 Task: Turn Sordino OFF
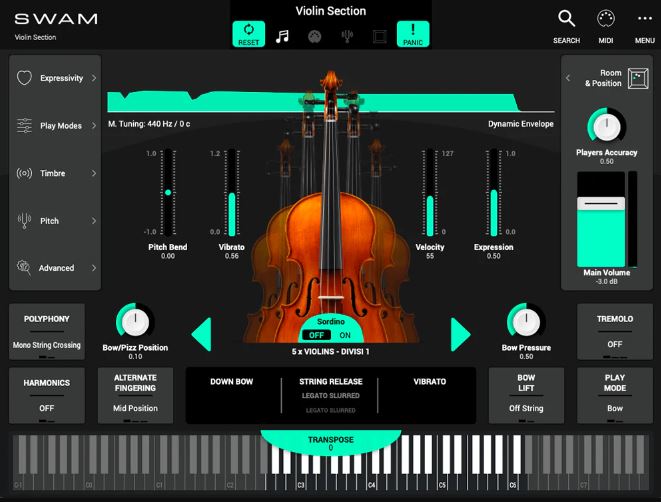click(x=316, y=335)
